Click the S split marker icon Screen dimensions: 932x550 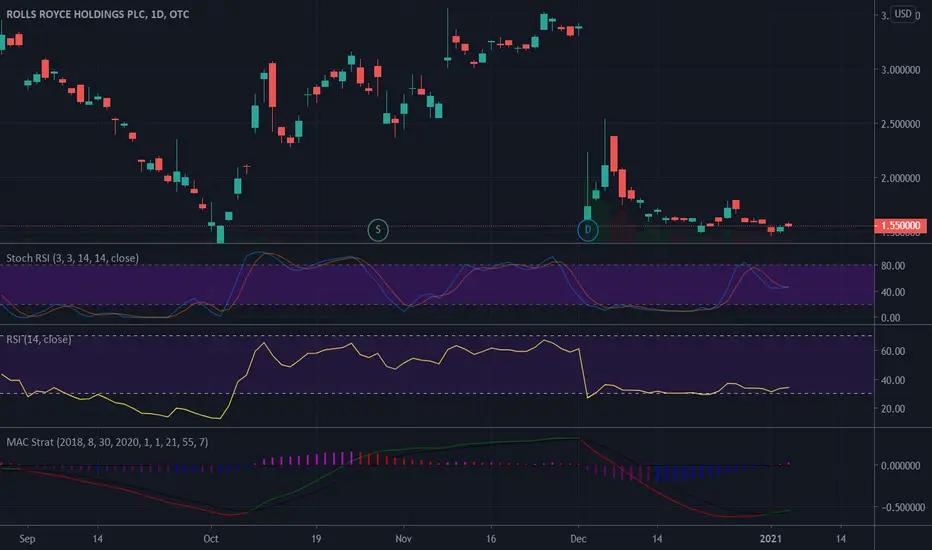[378, 230]
